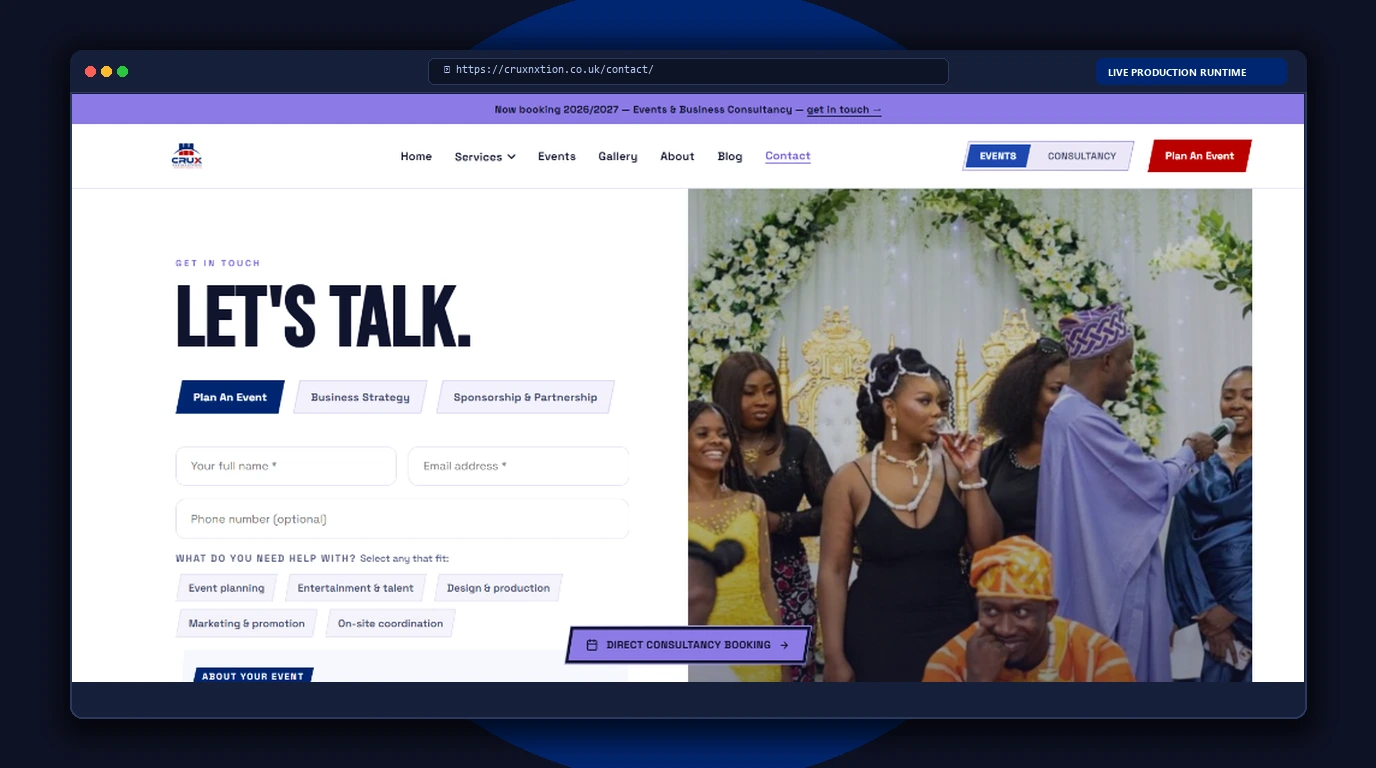1376x768 pixels.
Task: Toggle the Marketing & promotion chip
Action: tap(247, 623)
